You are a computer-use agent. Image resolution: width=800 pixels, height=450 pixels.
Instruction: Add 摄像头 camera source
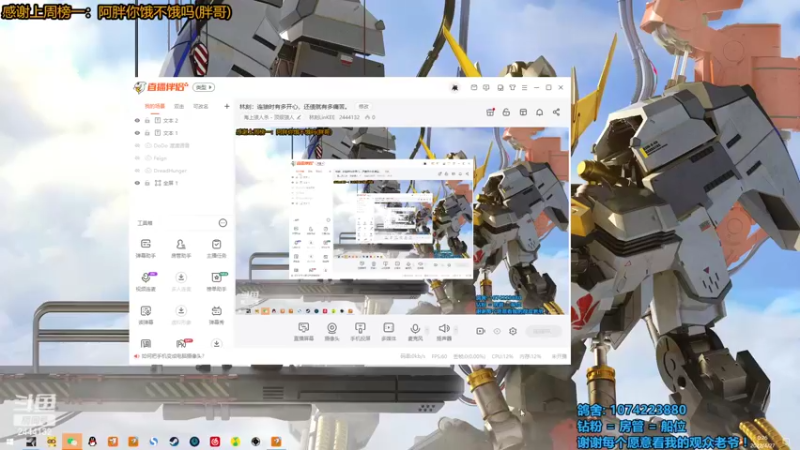332,332
